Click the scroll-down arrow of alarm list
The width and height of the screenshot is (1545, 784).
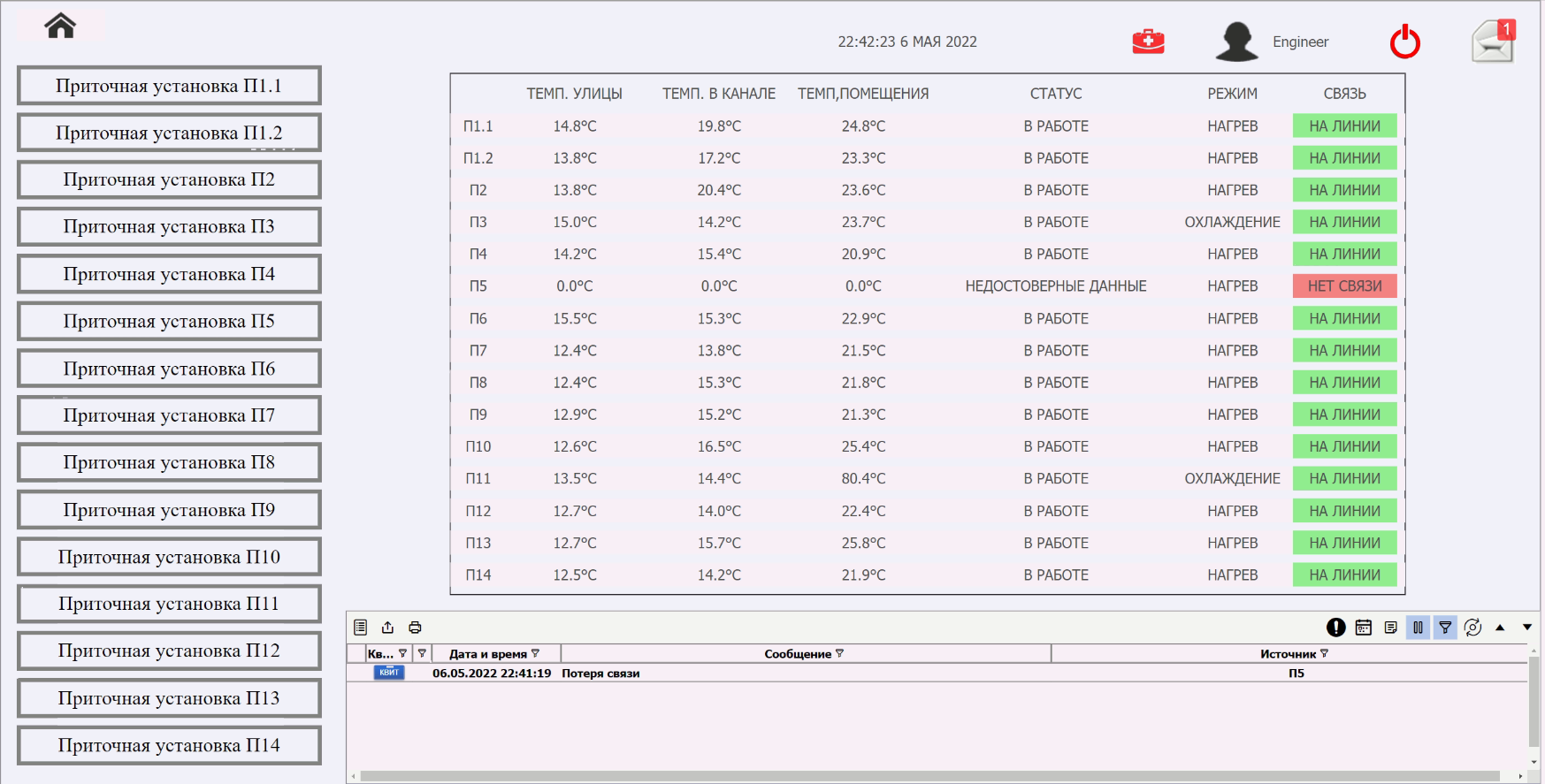[x=1534, y=762]
